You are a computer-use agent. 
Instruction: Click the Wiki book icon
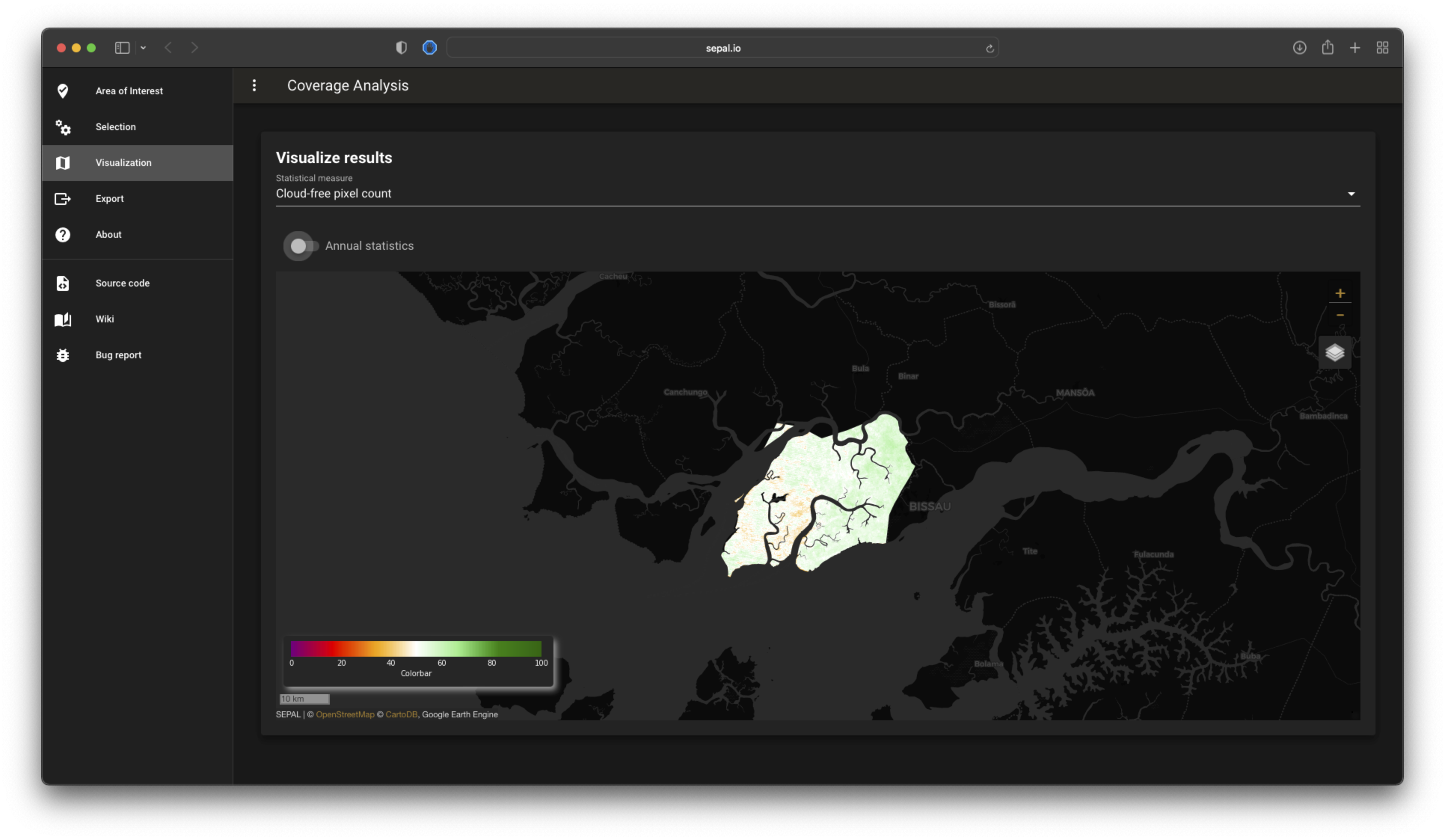pos(62,319)
